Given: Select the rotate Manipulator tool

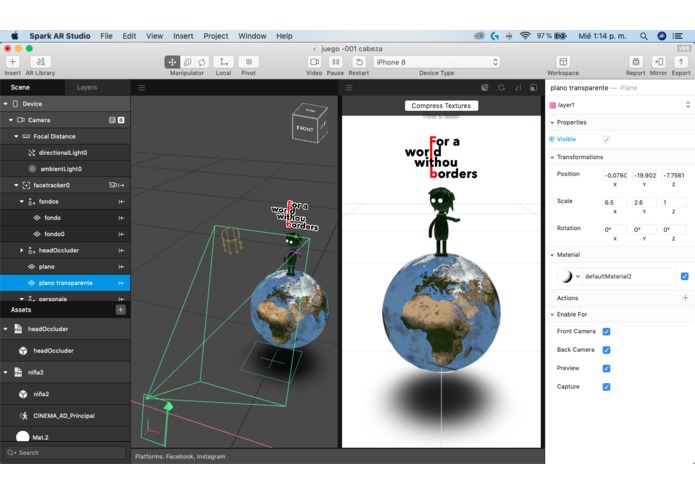Looking at the screenshot, I should coord(202,62).
